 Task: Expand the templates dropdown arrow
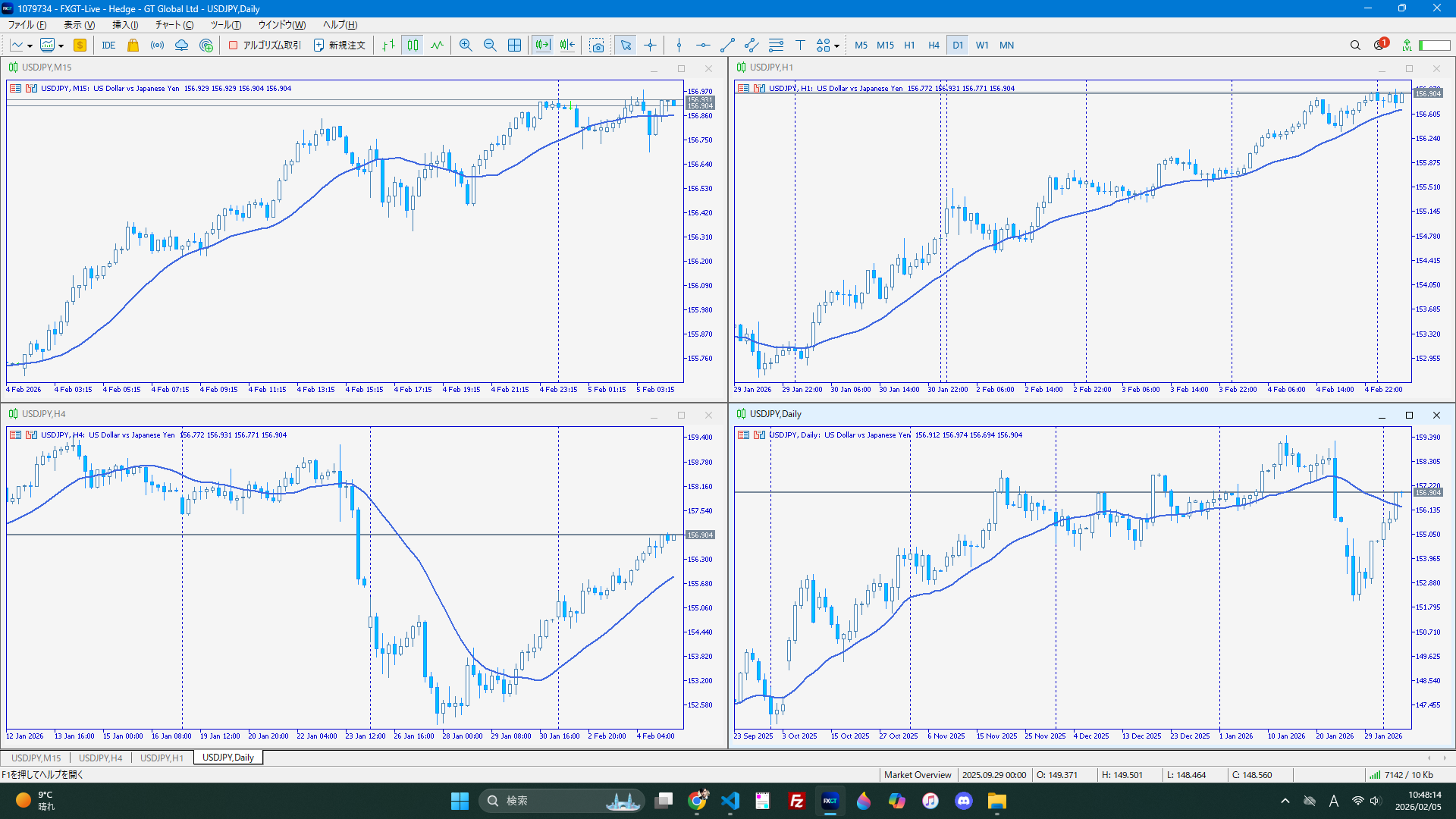pyautogui.click(x=61, y=46)
